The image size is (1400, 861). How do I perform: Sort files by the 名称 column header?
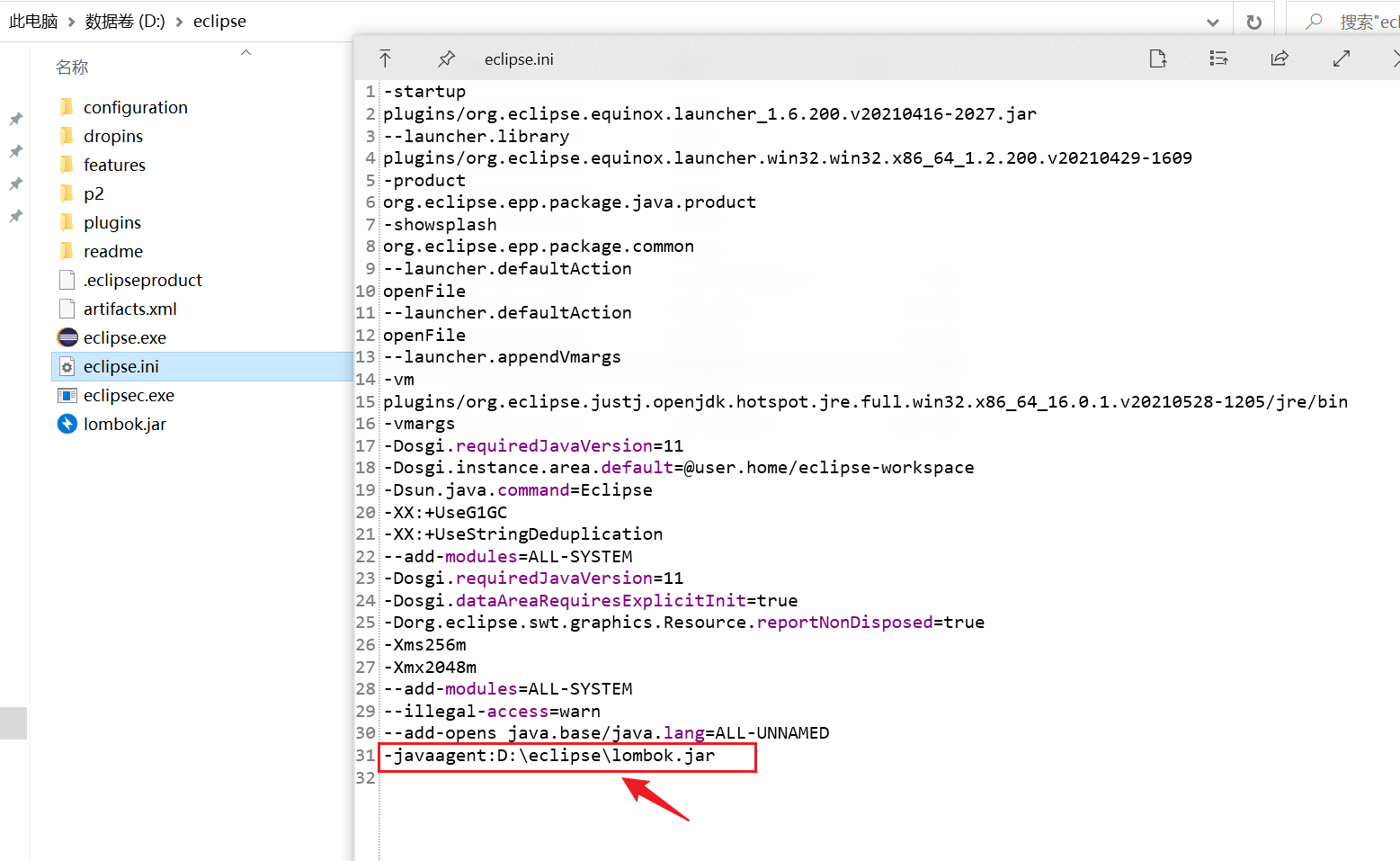[x=72, y=67]
